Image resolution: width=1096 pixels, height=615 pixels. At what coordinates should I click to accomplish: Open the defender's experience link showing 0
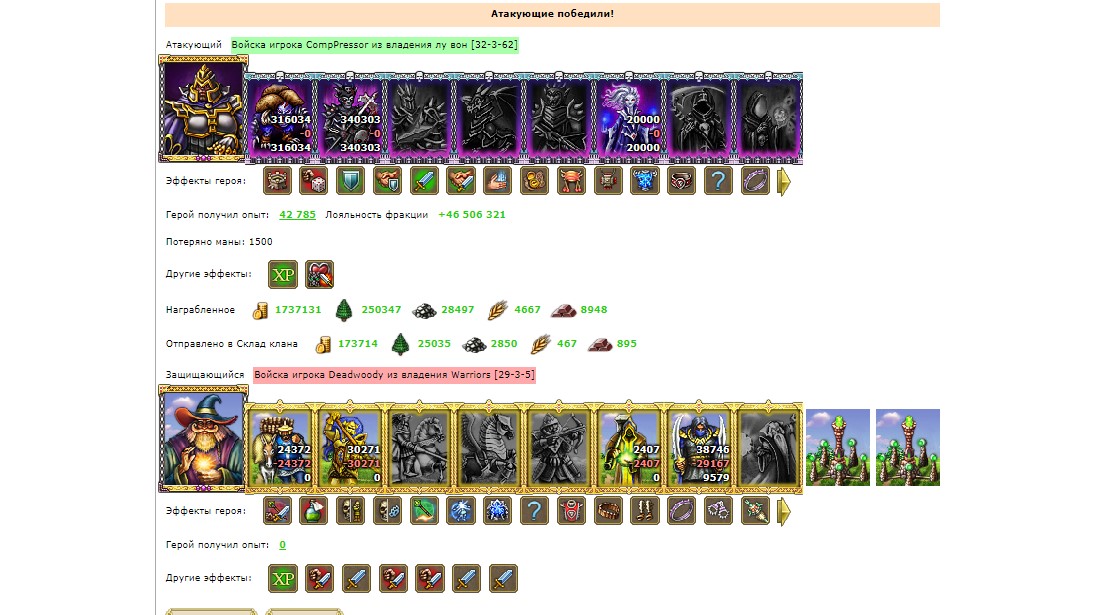[x=282, y=544]
